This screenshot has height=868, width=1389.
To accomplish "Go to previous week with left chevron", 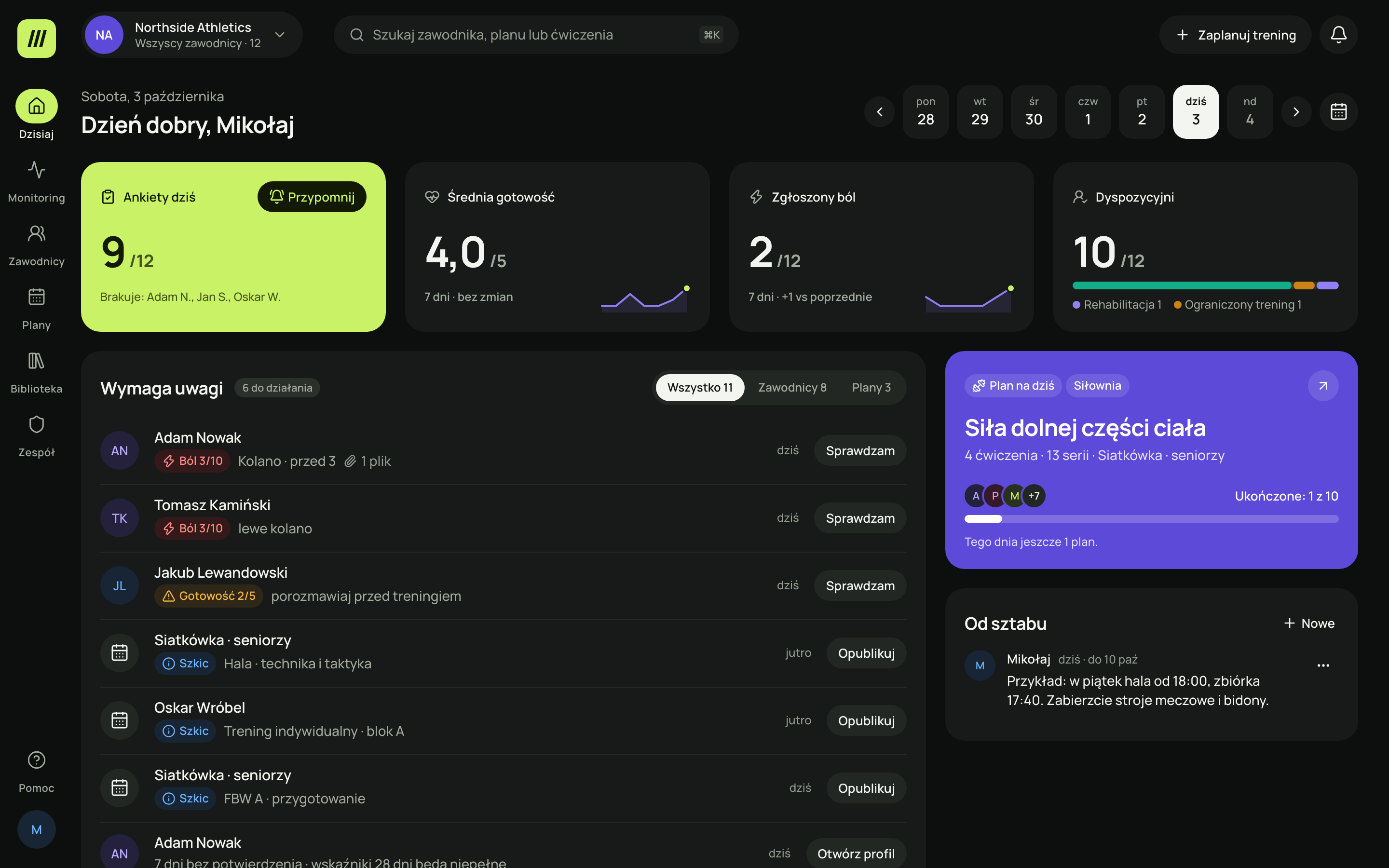I will (x=879, y=112).
